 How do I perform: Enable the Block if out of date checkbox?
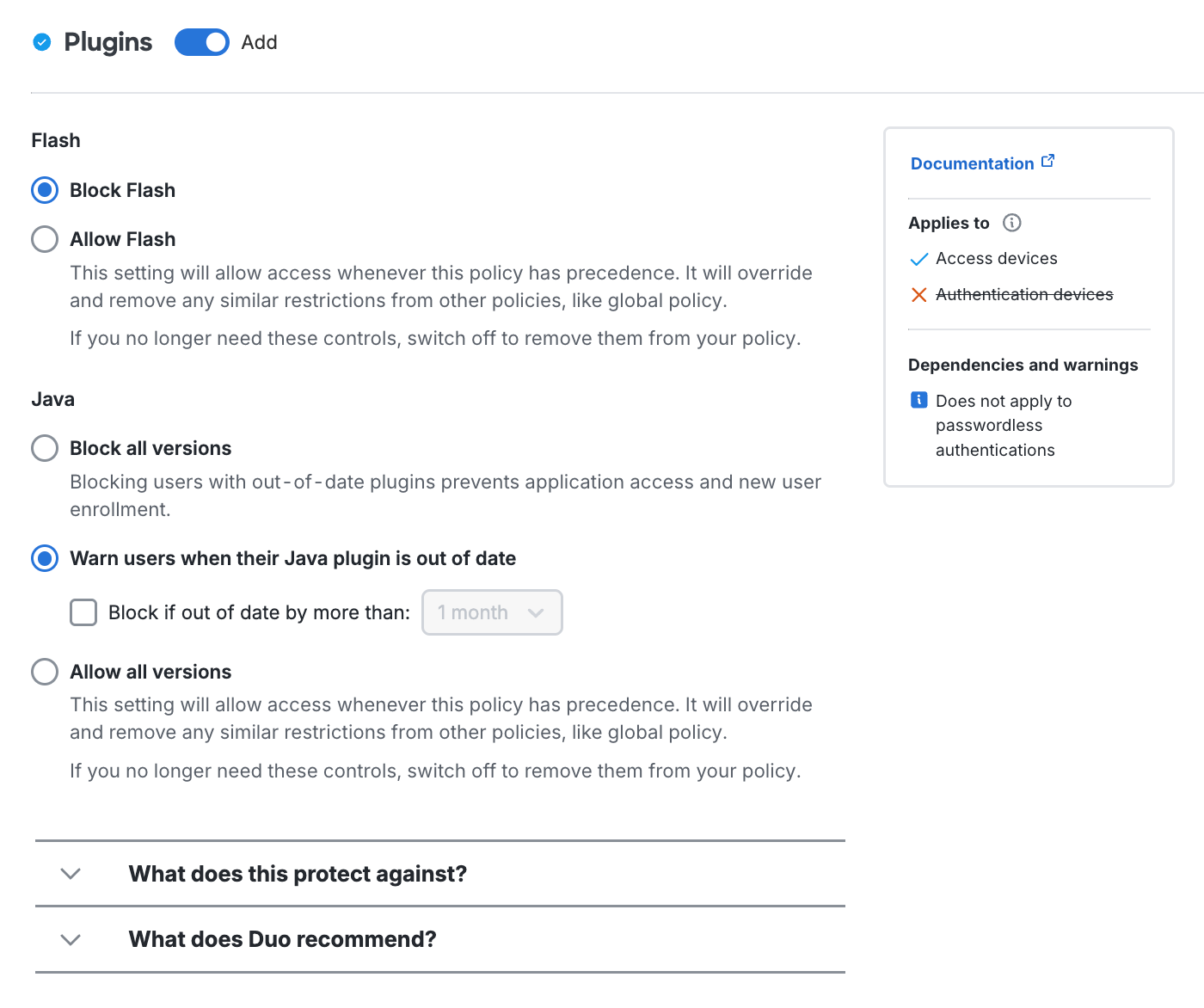point(83,612)
